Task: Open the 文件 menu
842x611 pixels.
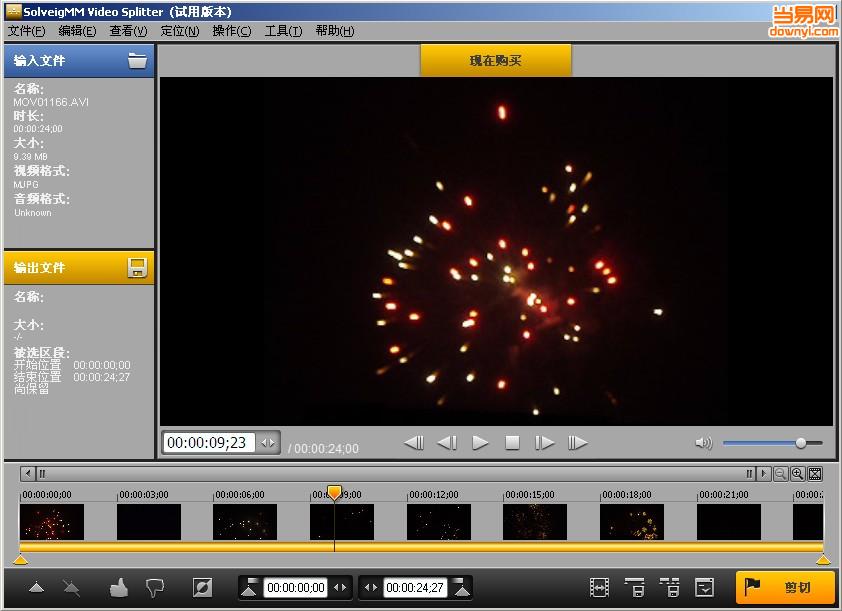Action: (26, 31)
